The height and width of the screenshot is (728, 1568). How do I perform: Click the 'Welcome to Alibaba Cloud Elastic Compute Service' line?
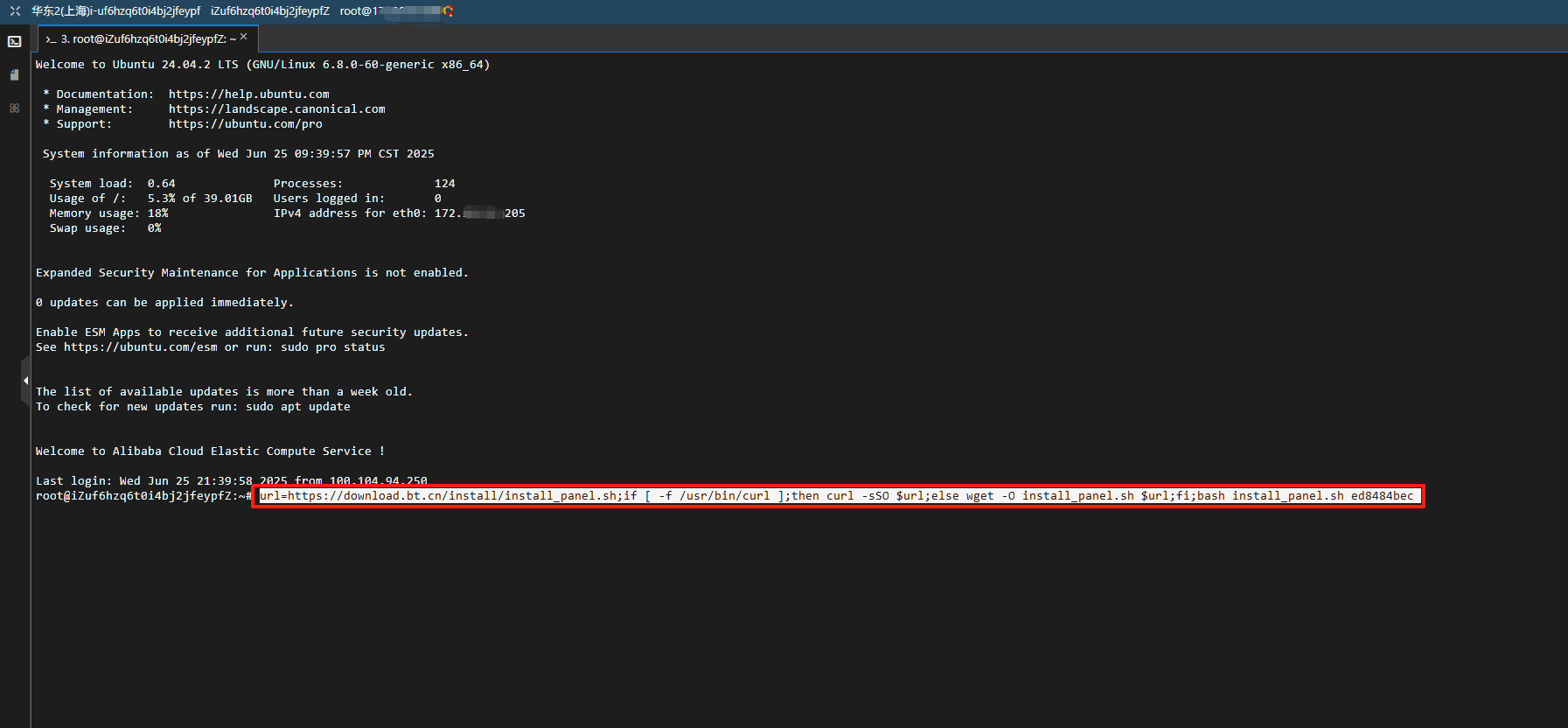(211, 451)
